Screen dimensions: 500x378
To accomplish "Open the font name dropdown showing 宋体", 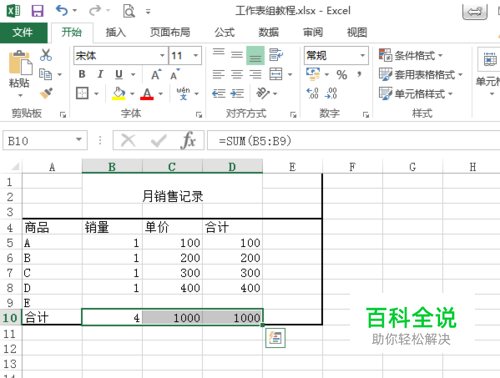I will tap(162, 55).
